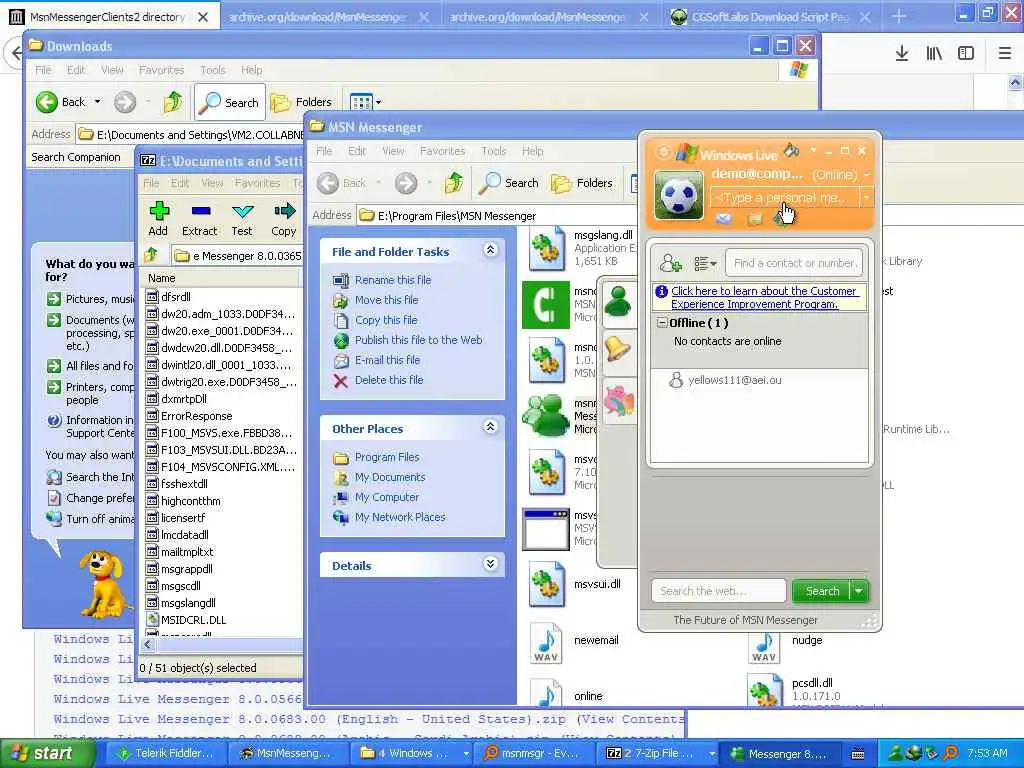Image resolution: width=1024 pixels, height=768 pixels.
Task: Click The Future of MSN Messenger footer
Action: [x=745, y=620]
